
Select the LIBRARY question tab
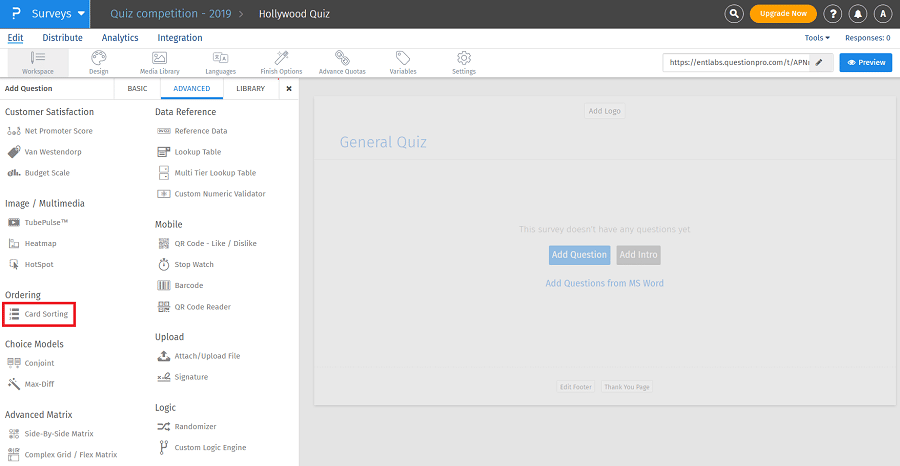251,88
